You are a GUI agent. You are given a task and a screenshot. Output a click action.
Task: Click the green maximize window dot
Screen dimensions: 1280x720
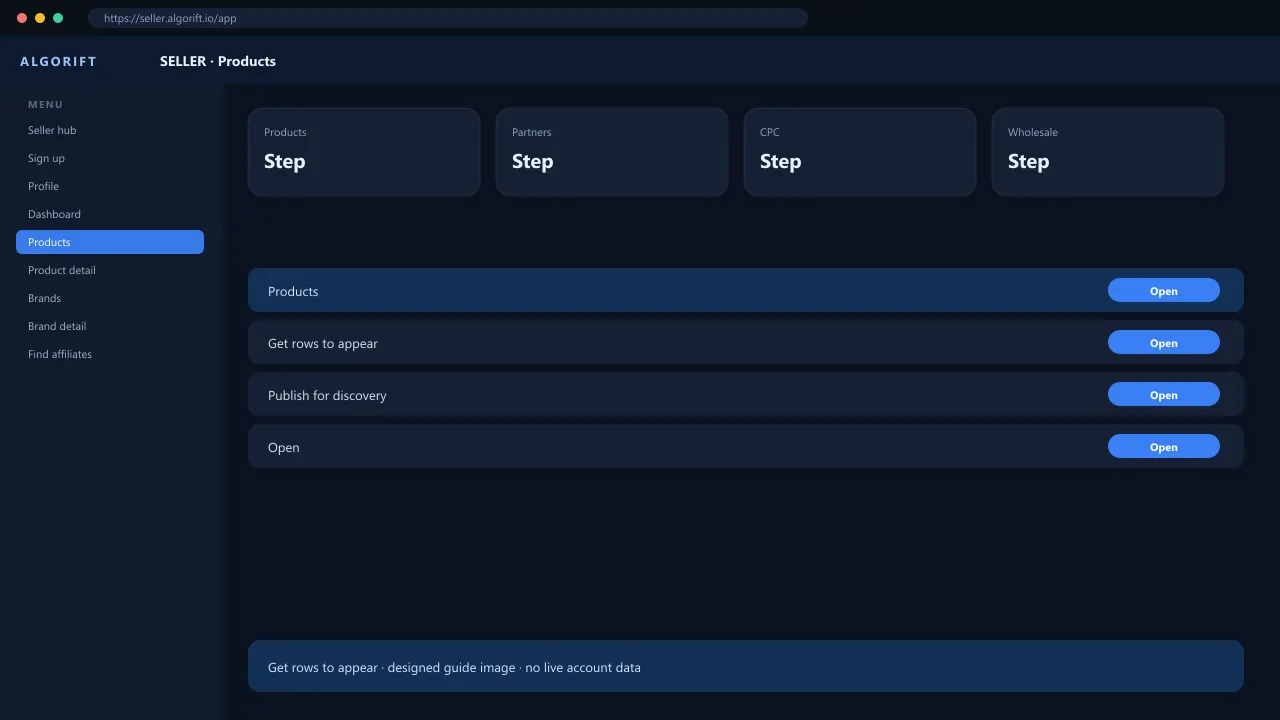tap(58, 18)
